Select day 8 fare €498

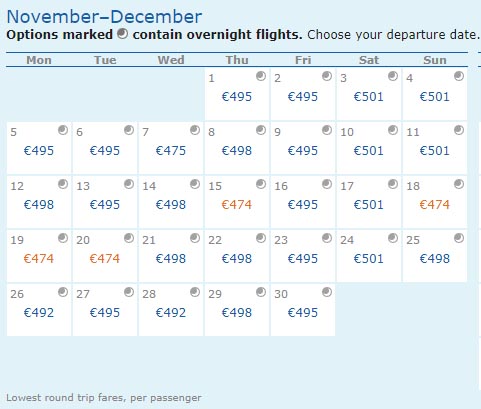pos(237,151)
